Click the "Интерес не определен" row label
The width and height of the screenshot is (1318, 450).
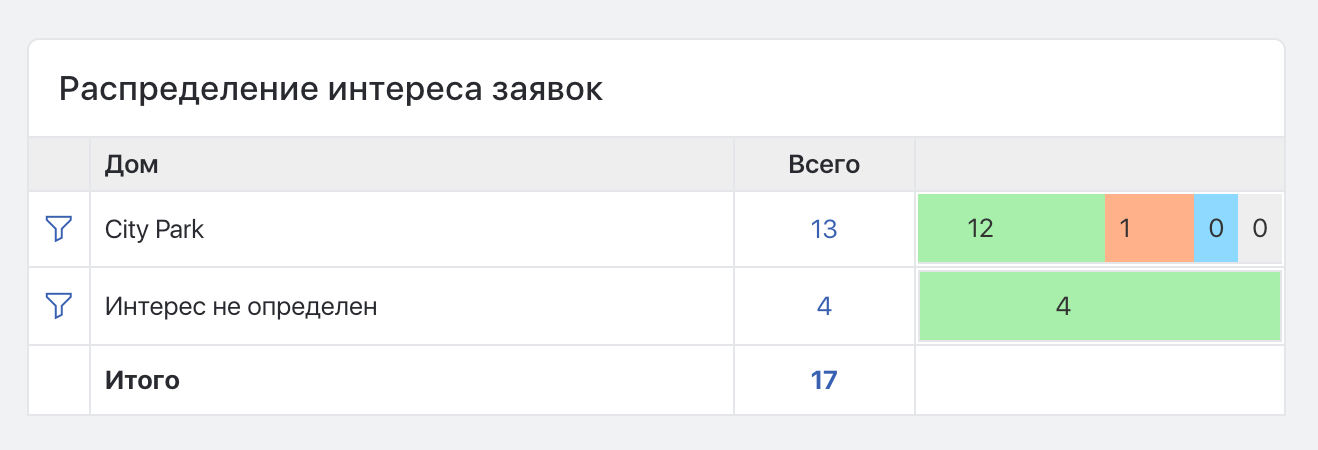point(241,306)
